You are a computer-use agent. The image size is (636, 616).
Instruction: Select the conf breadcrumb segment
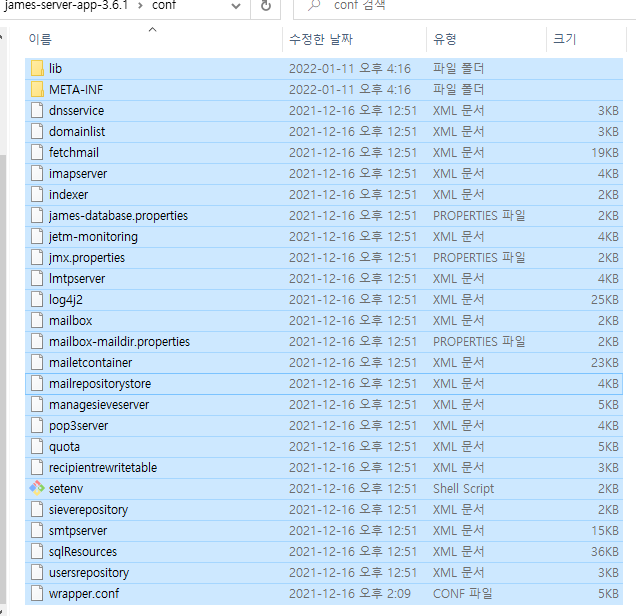click(x=164, y=5)
